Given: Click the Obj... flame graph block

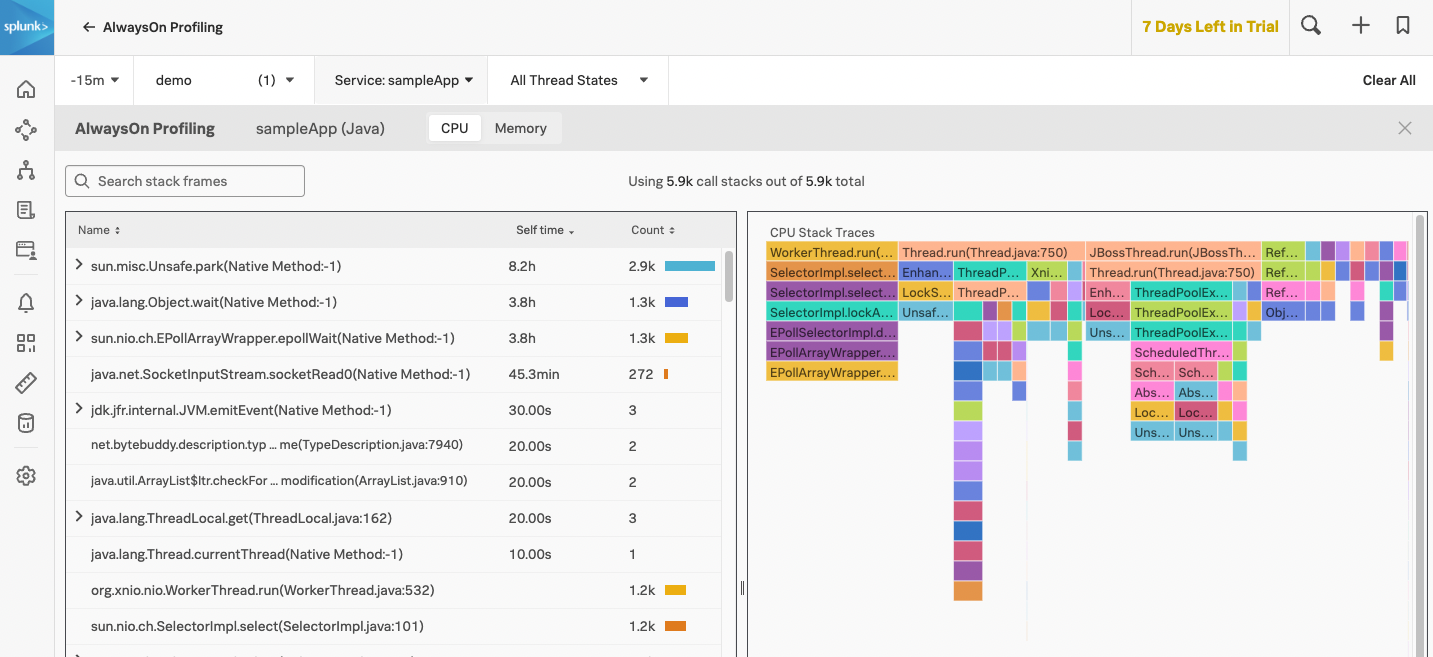Looking at the screenshot, I should point(1282,312).
